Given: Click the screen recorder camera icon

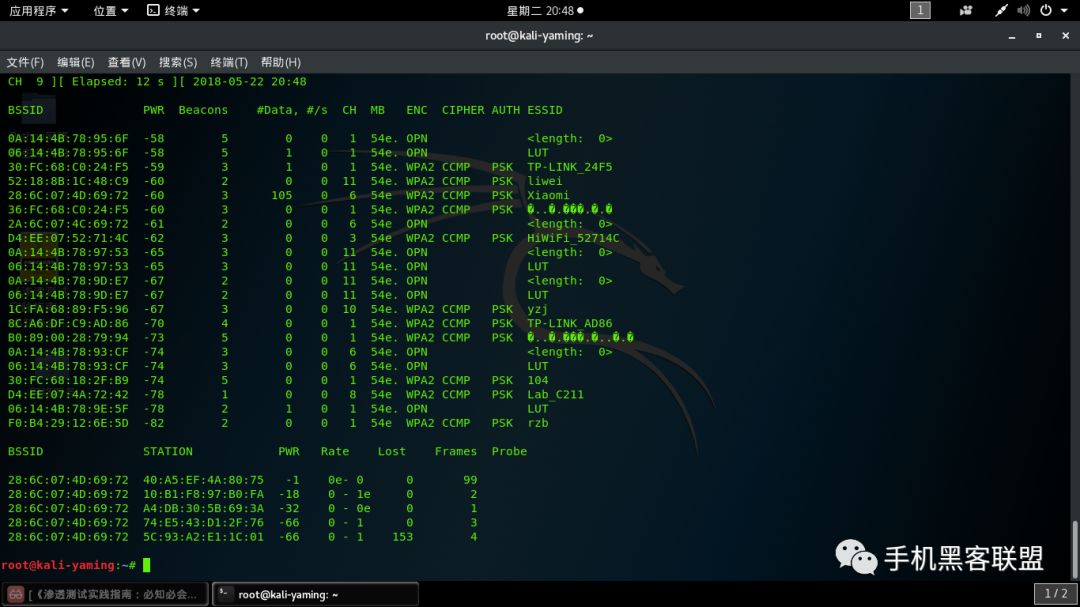Looking at the screenshot, I should coord(966,10).
